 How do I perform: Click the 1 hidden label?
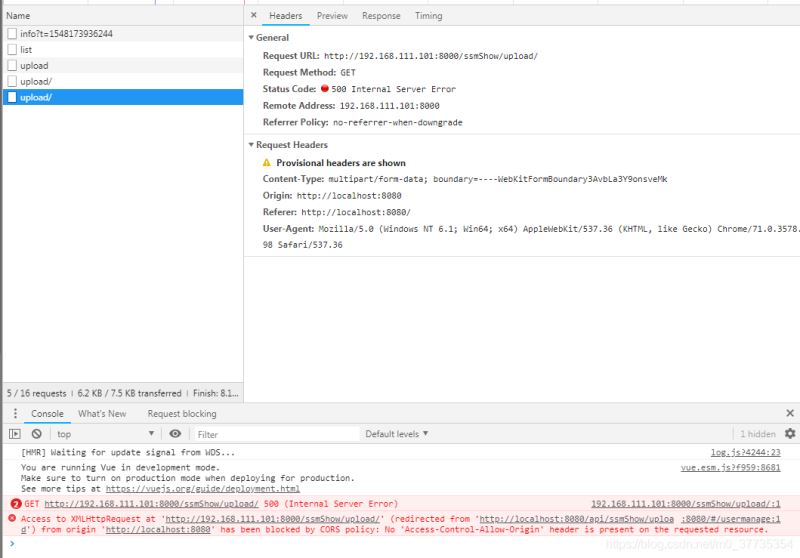tap(758, 434)
